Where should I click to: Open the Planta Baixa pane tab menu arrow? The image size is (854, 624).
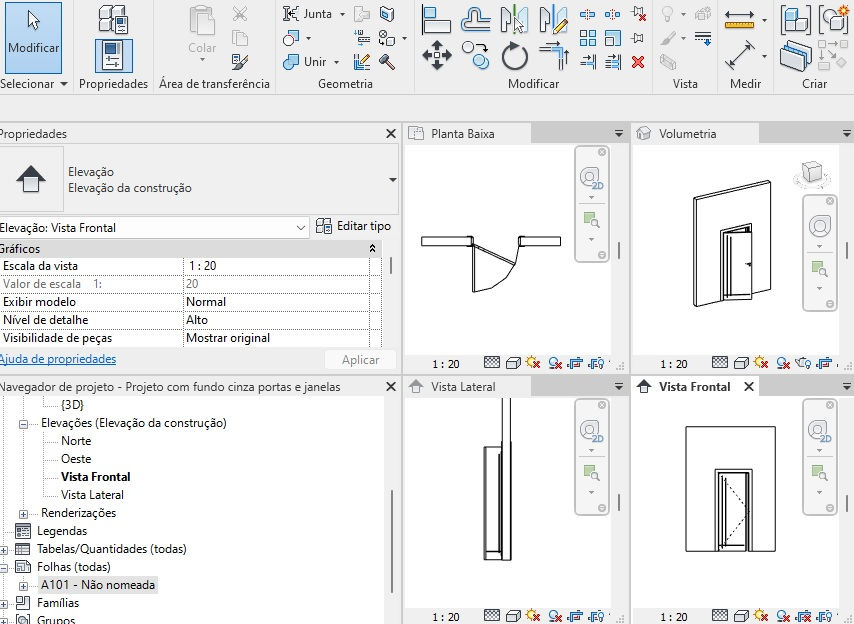(x=619, y=133)
